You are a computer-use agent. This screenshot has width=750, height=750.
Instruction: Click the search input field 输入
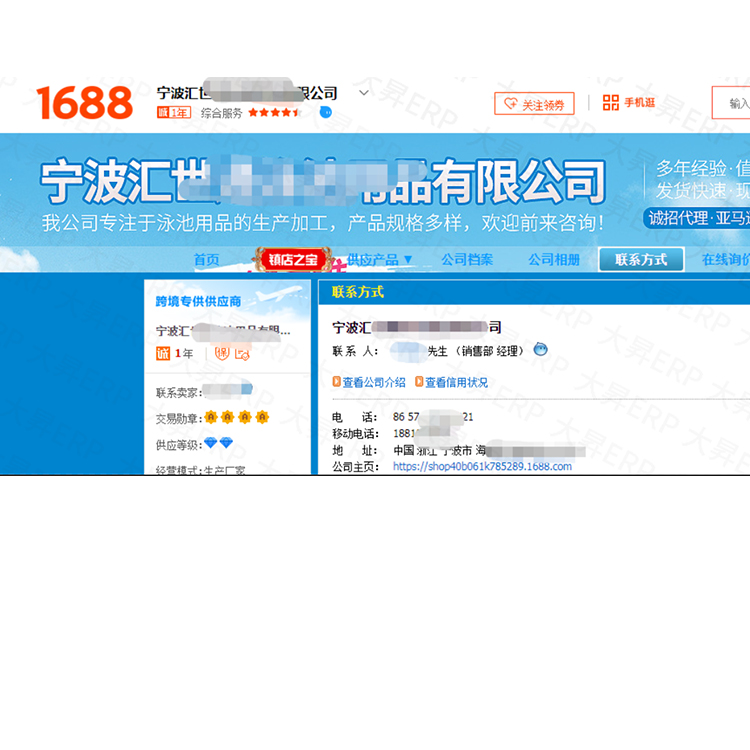731,102
